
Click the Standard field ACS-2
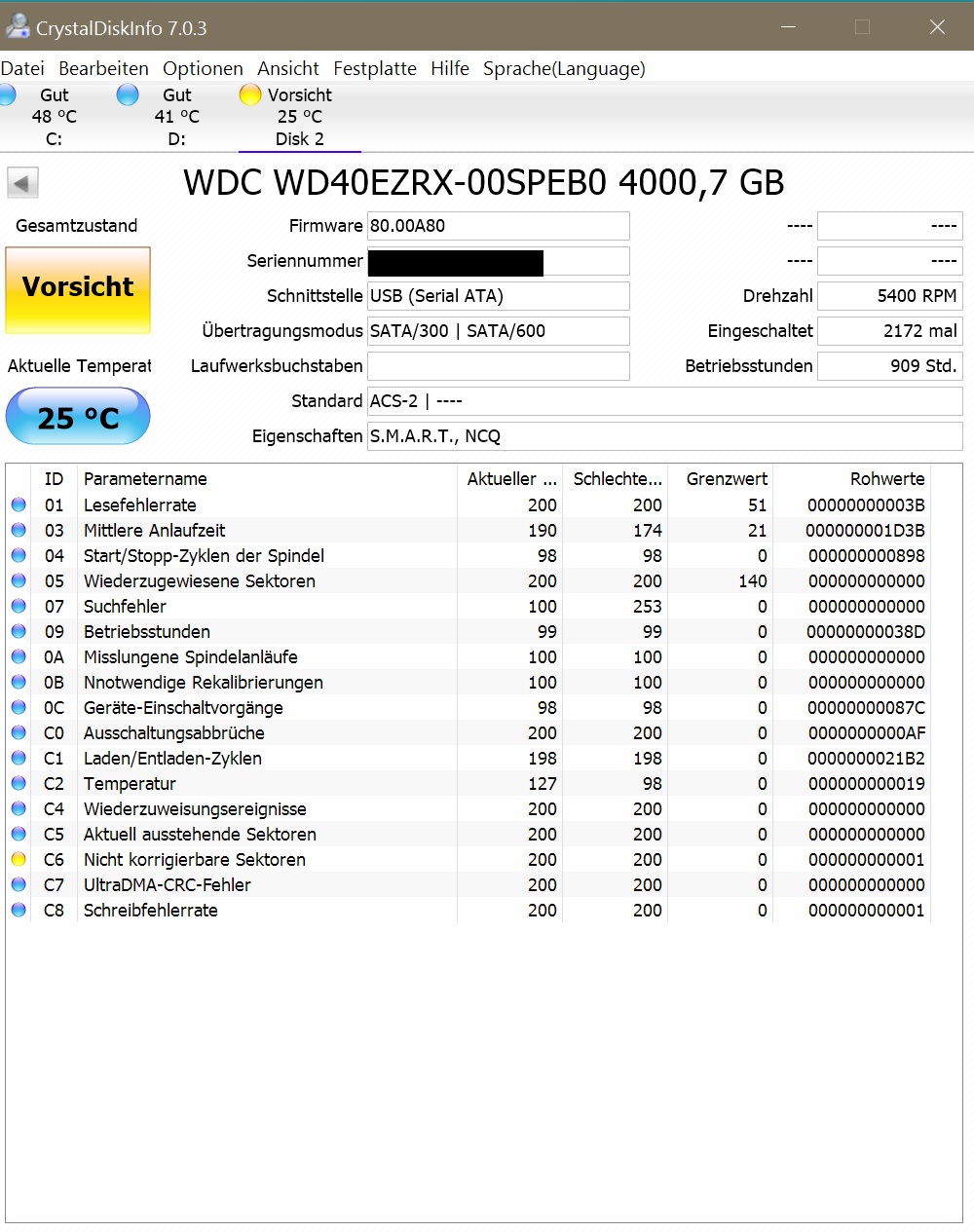(665, 401)
